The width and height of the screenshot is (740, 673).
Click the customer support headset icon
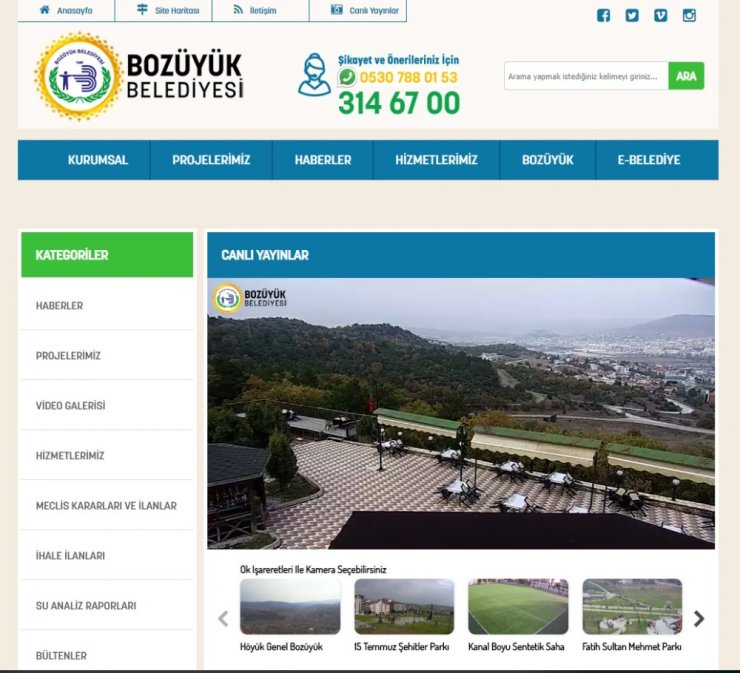click(x=314, y=76)
